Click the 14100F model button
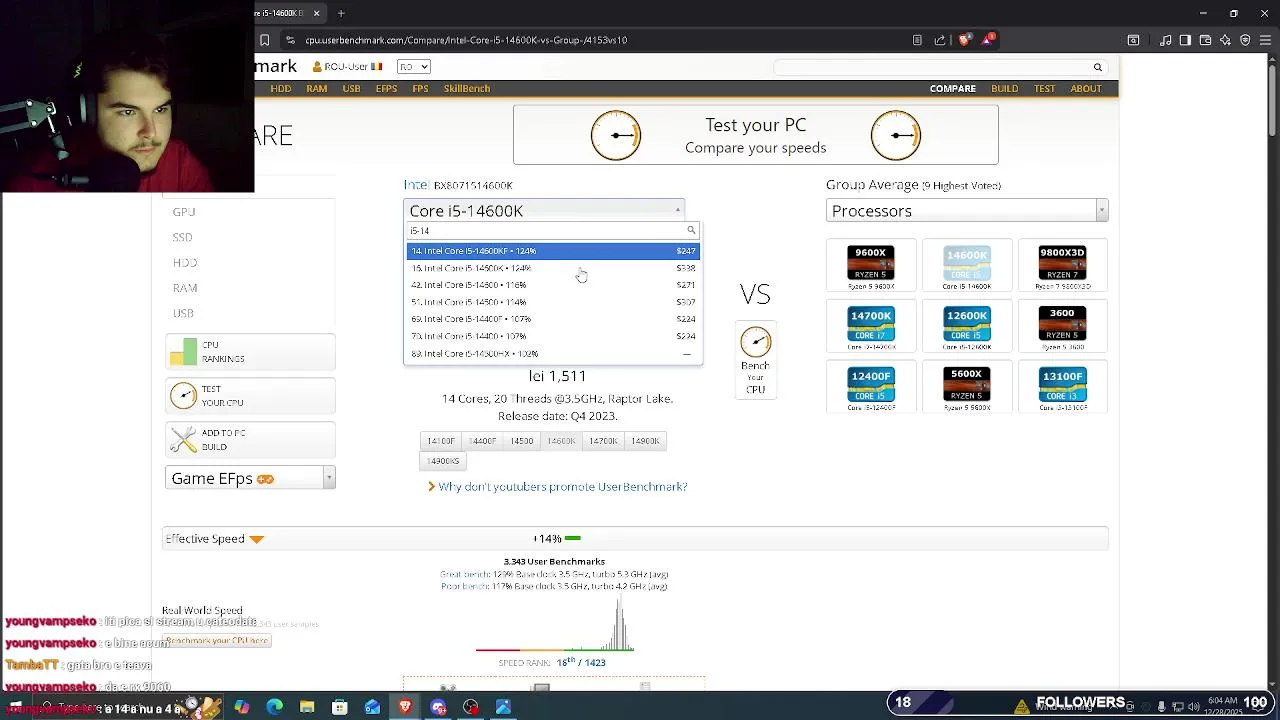This screenshot has width=1280, height=720. coord(441,441)
